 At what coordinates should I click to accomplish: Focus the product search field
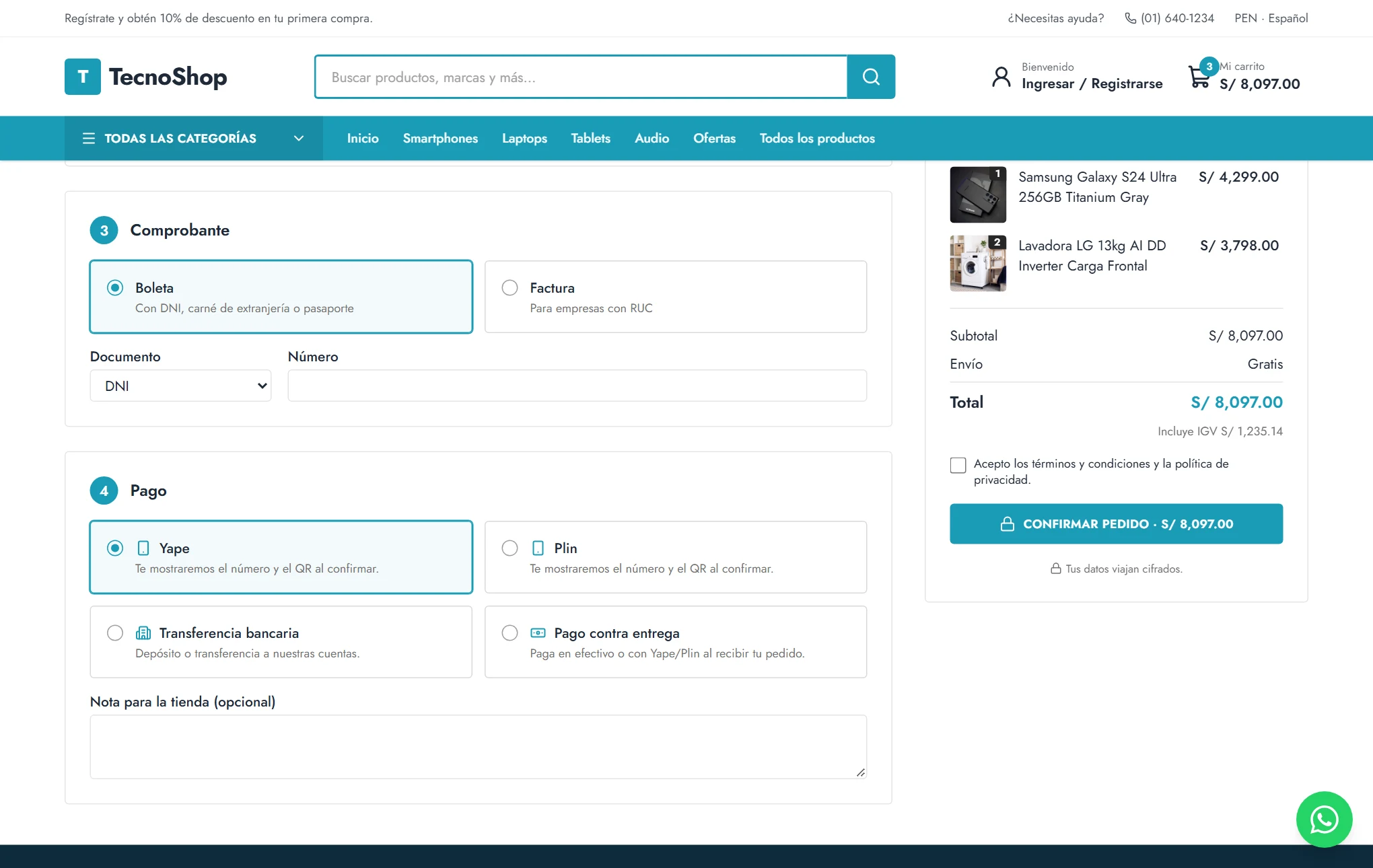[x=581, y=77]
